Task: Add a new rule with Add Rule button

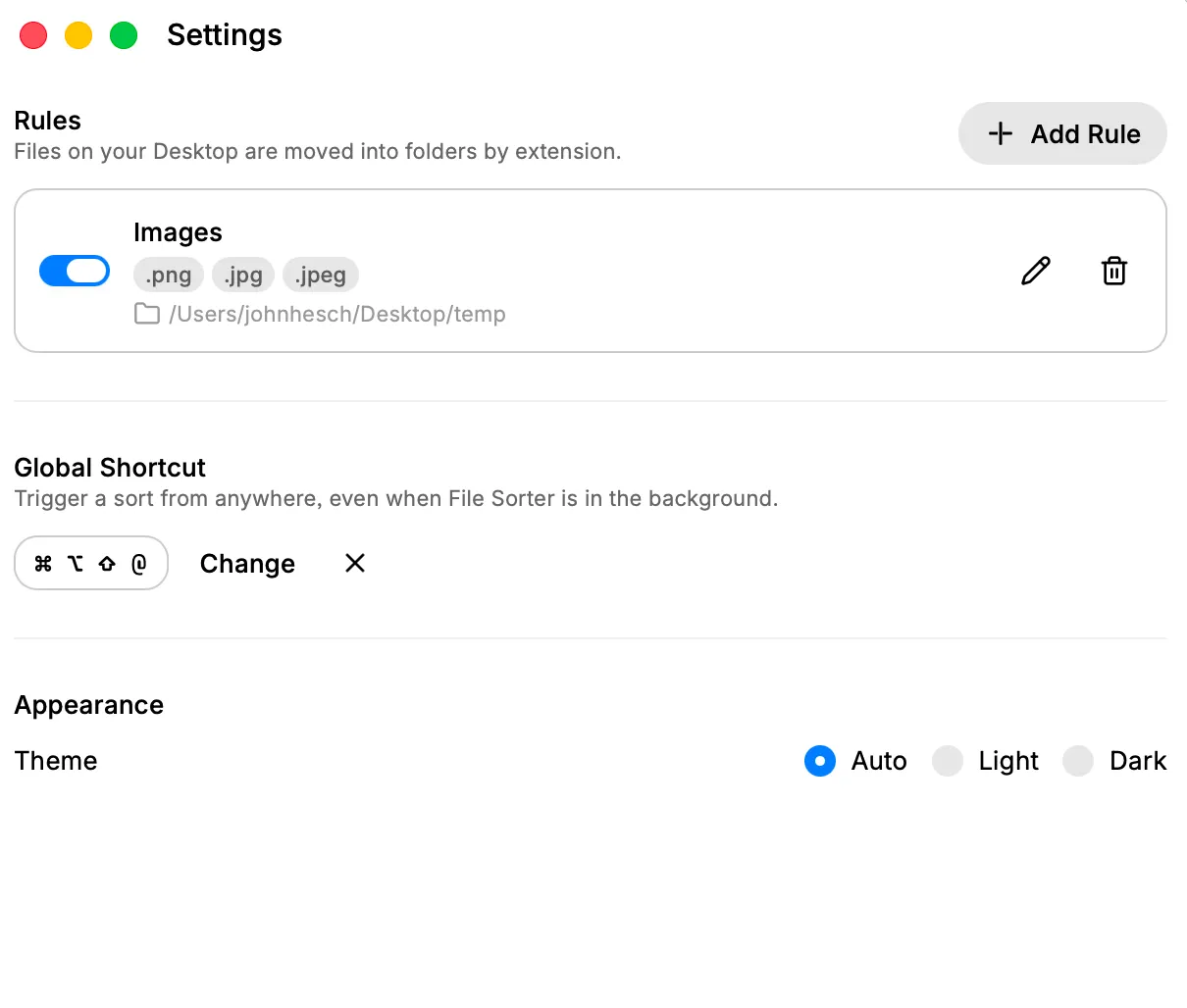Action: coord(1062,133)
